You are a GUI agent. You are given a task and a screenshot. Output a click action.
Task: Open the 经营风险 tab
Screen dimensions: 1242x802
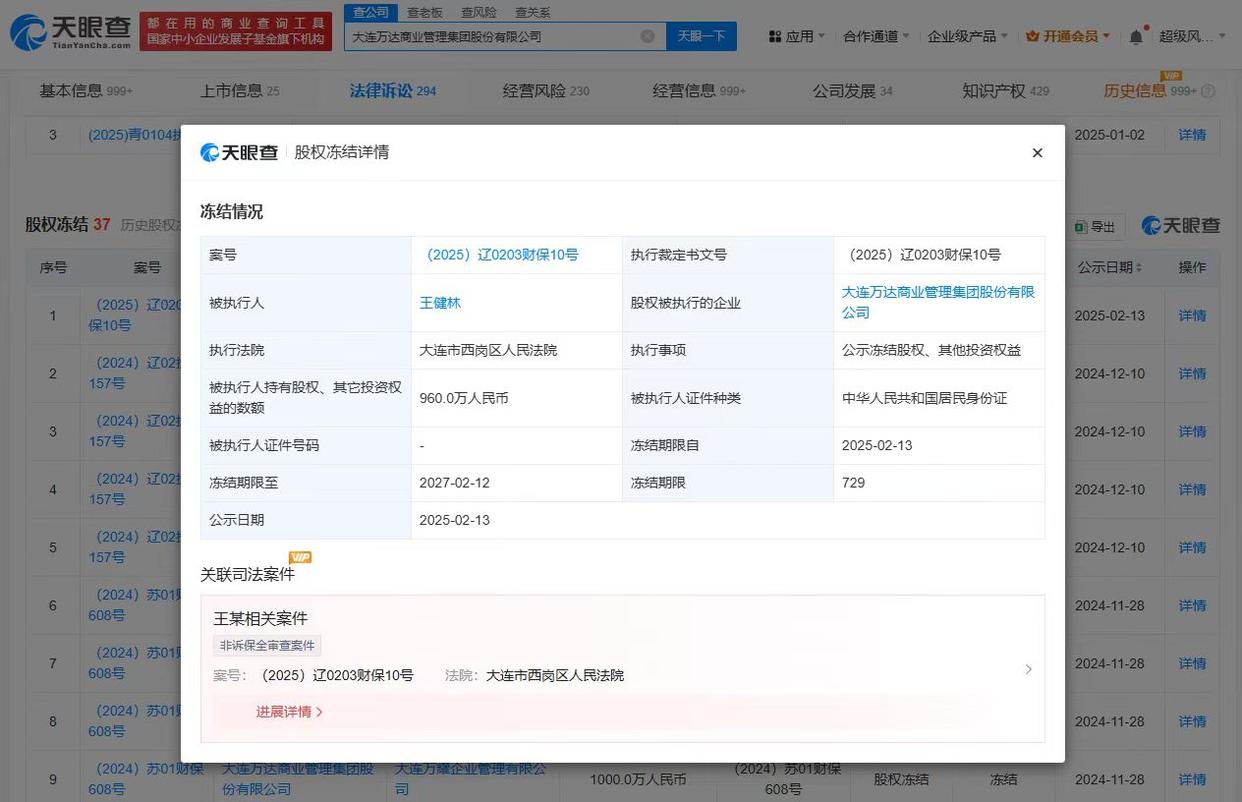[546, 91]
